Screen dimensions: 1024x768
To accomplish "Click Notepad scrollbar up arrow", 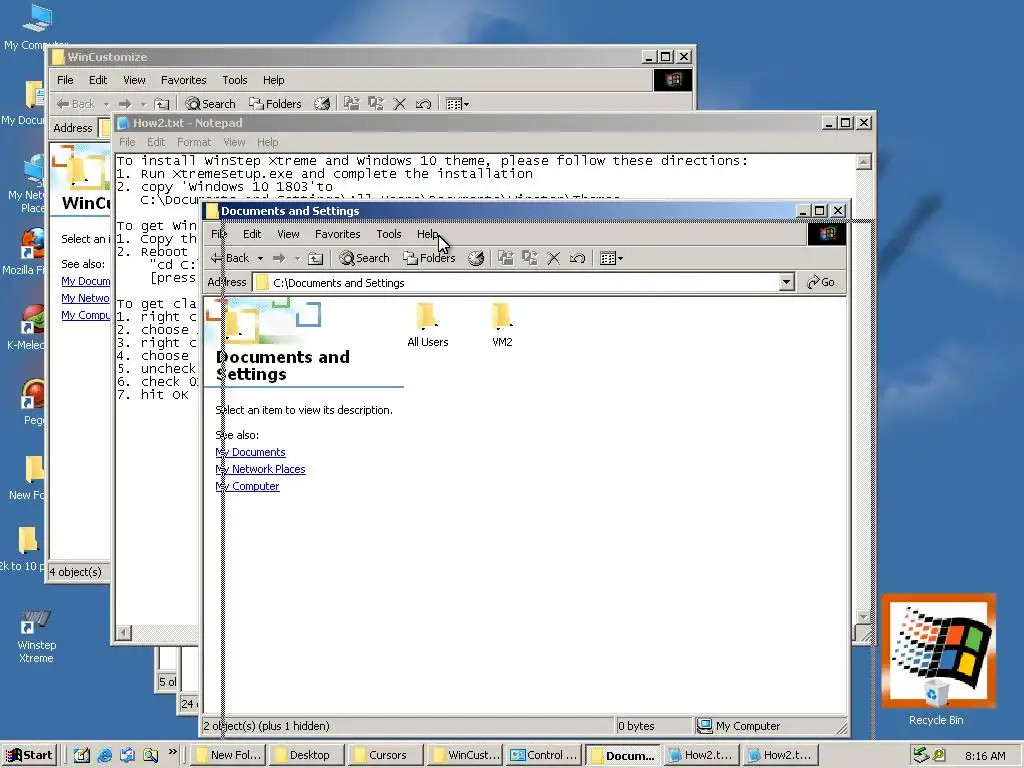I will click(863, 162).
